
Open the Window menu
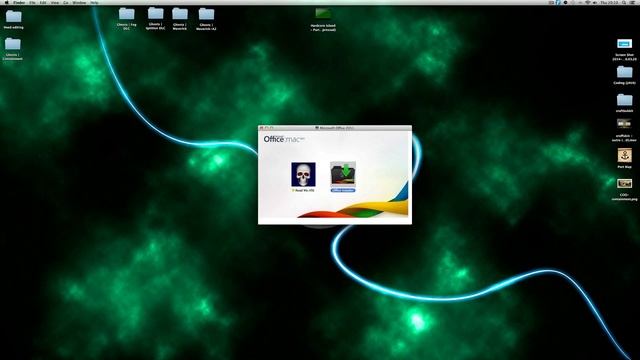coord(79,2)
